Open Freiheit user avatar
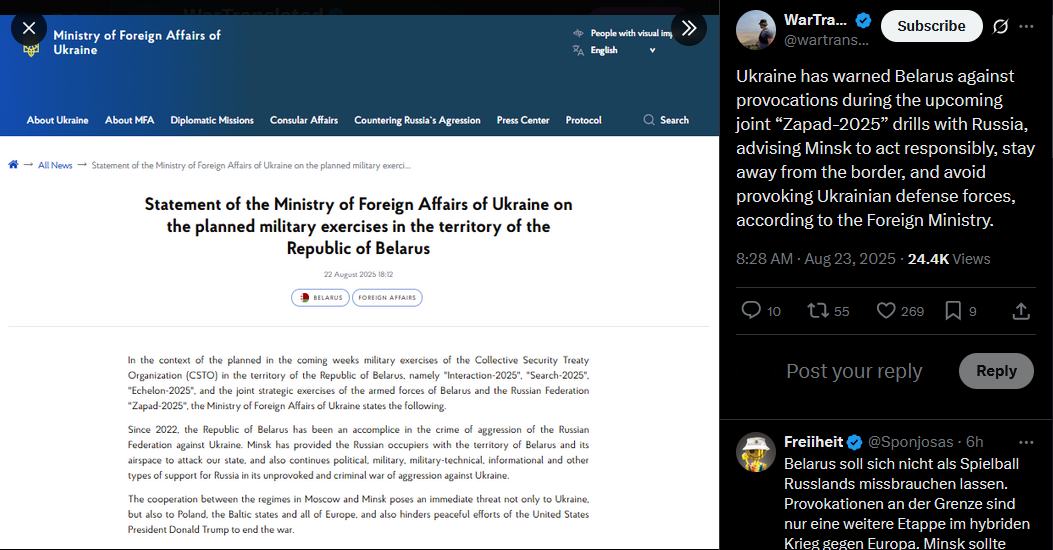The image size is (1053, 550). click(756, 452)
